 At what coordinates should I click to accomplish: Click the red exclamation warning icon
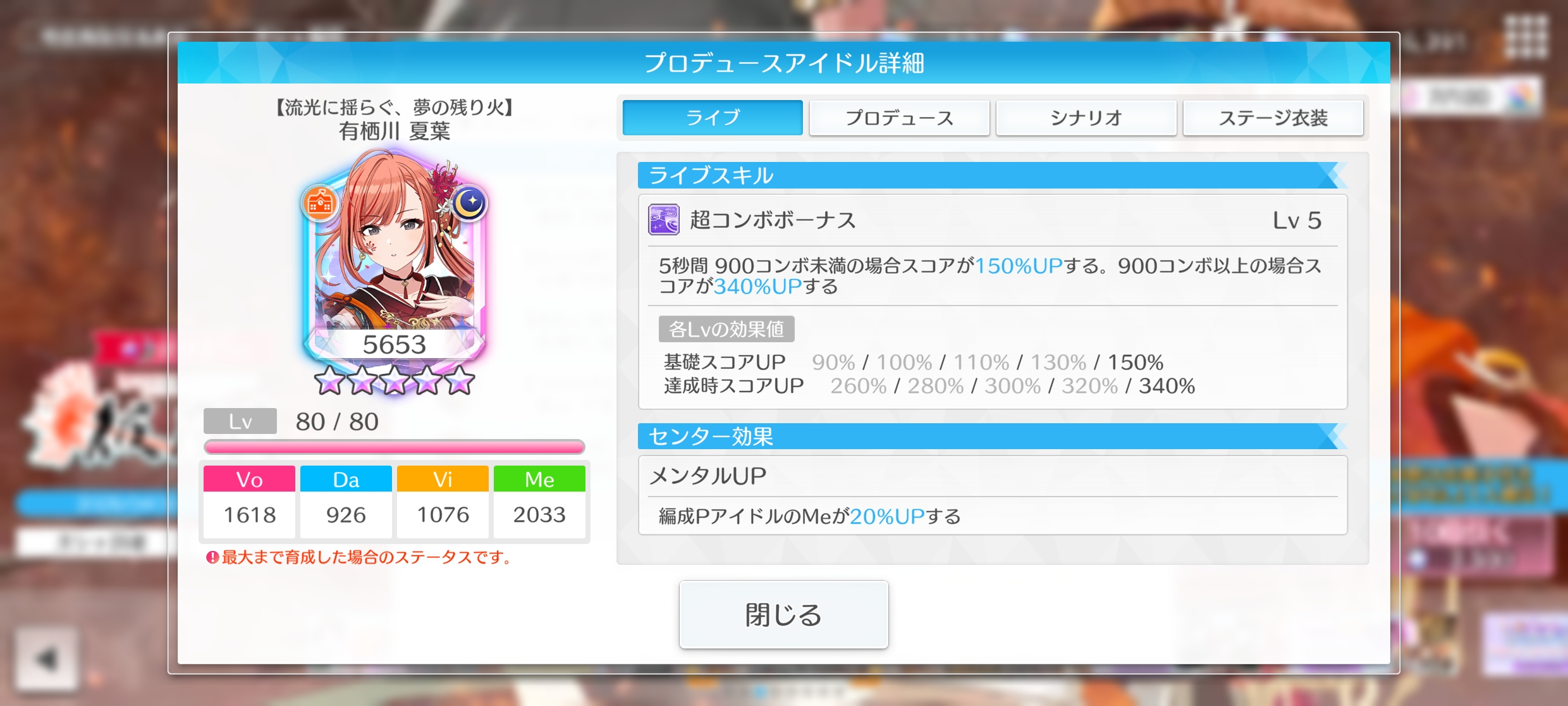tap(212, 557)
